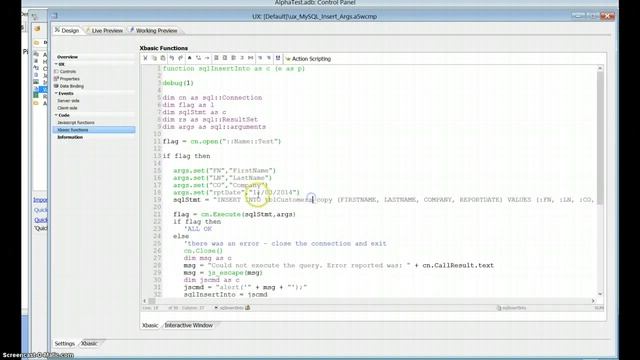Open Action Scripting

click(x=308, y=59)
